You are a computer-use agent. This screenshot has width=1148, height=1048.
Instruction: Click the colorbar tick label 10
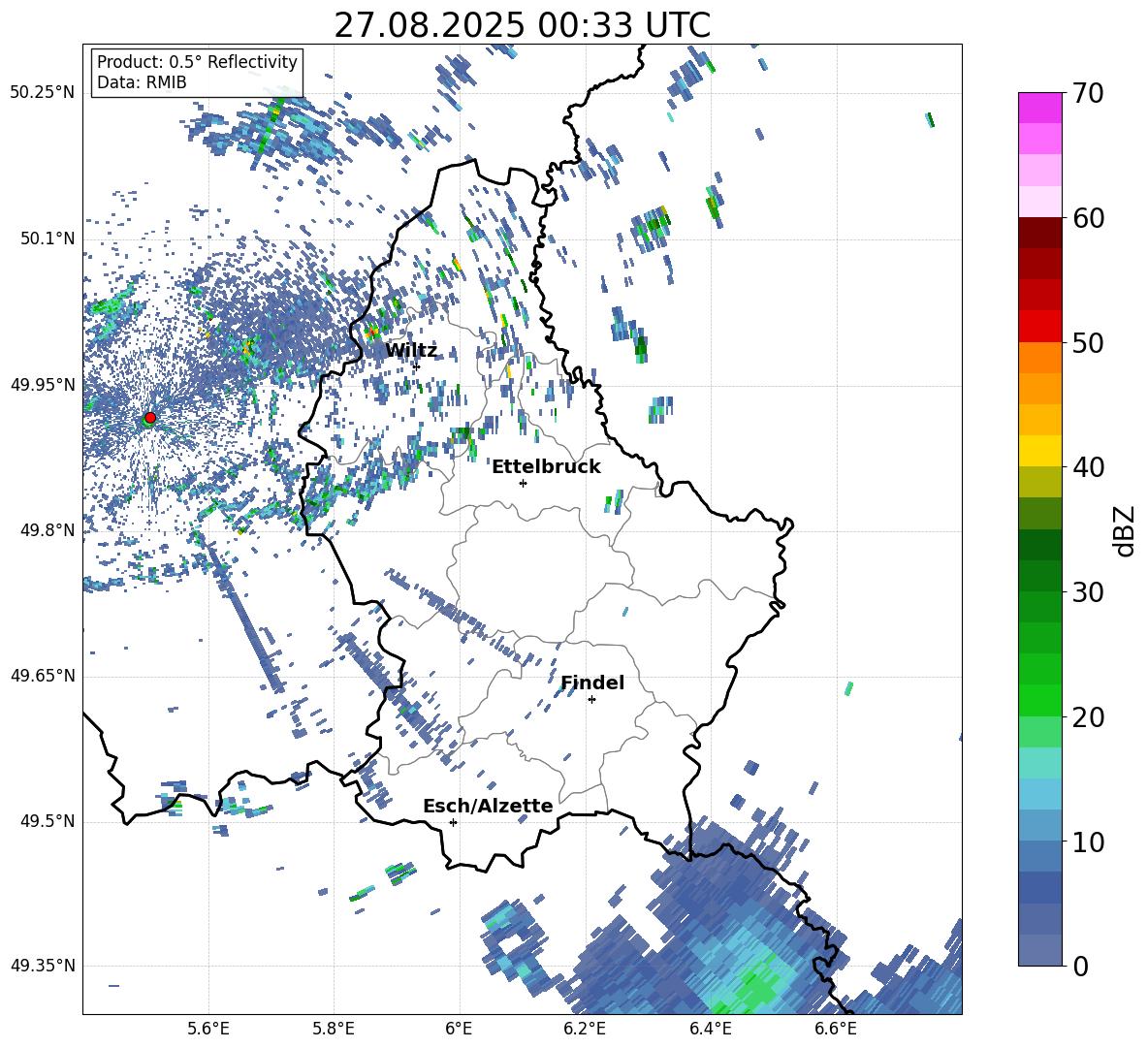(1088, 842)
